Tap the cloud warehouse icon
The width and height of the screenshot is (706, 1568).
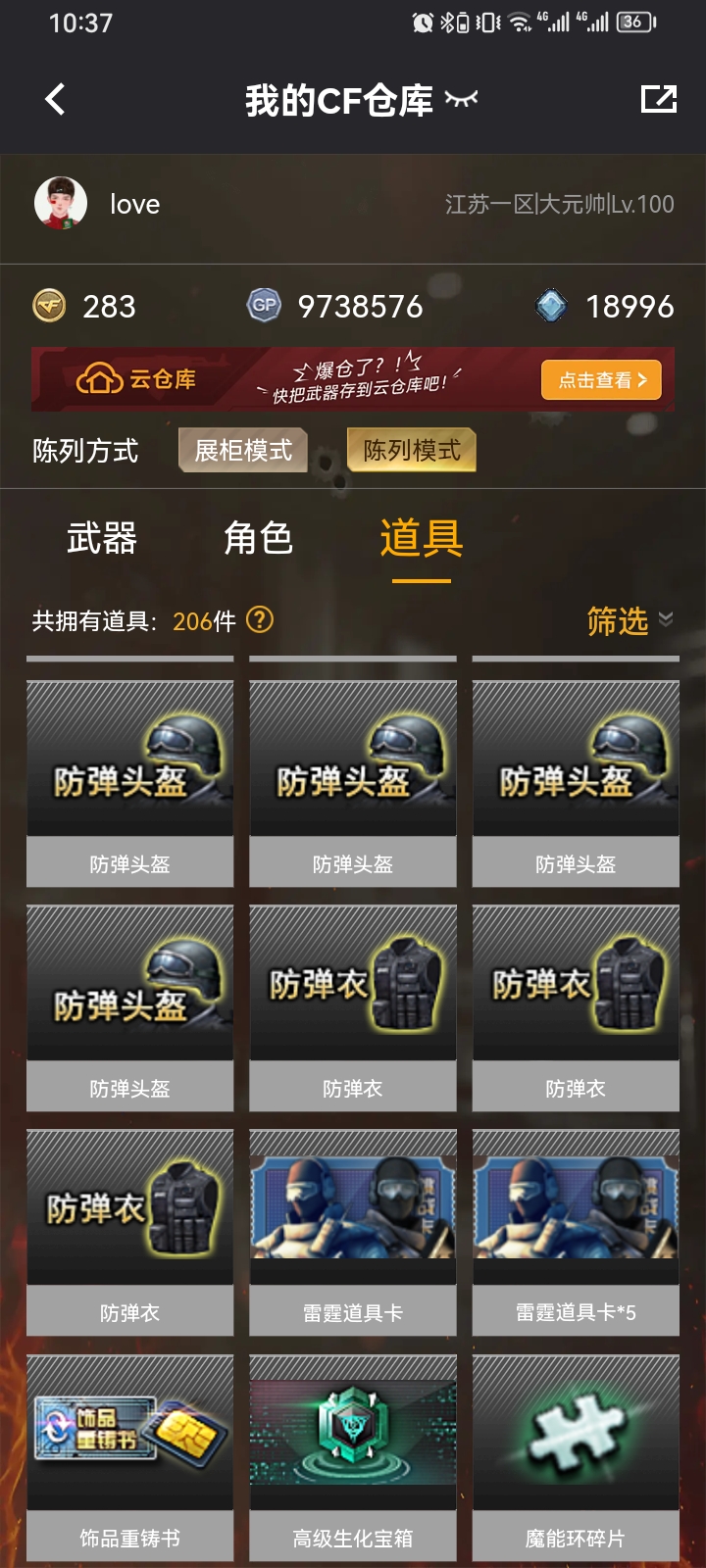click(x=99, y=378)
